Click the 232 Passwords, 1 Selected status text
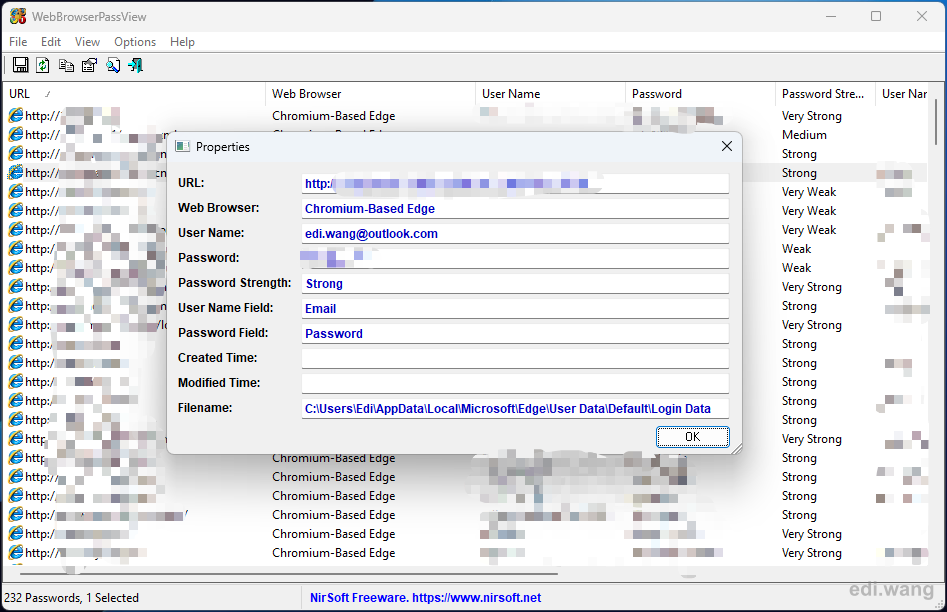The height and width of the screenshot is (612, 947). pyautogui.click(x=71, y=598)
